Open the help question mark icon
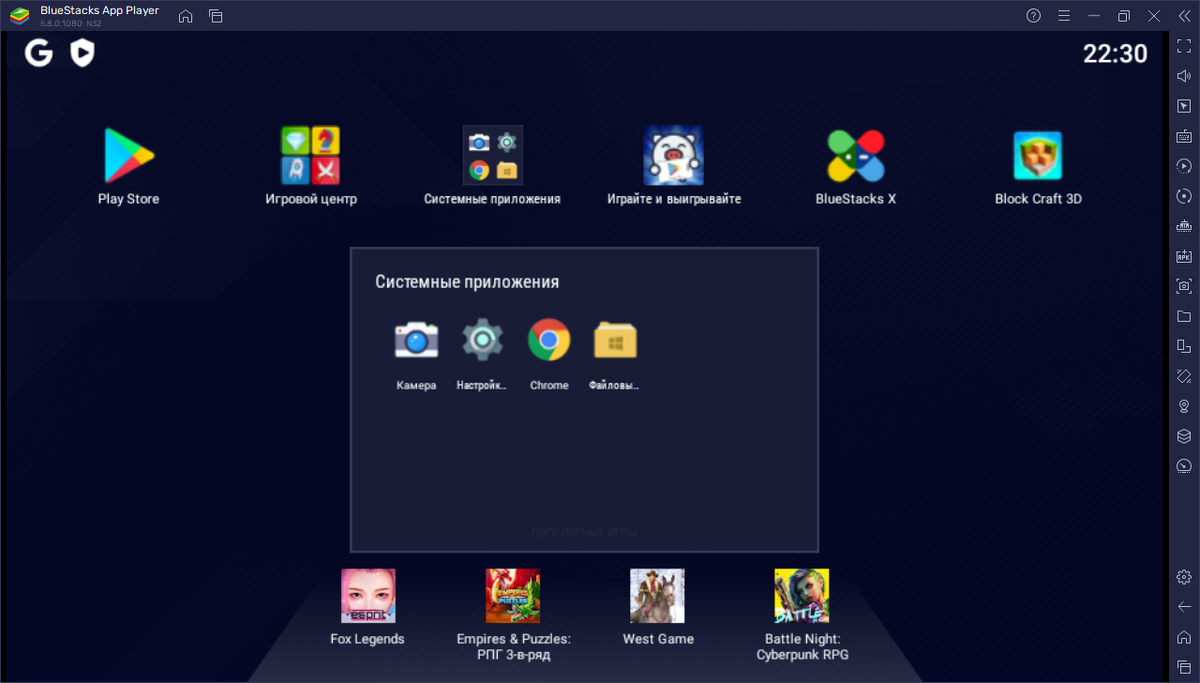1200x683 pixels. [1034, 16]
